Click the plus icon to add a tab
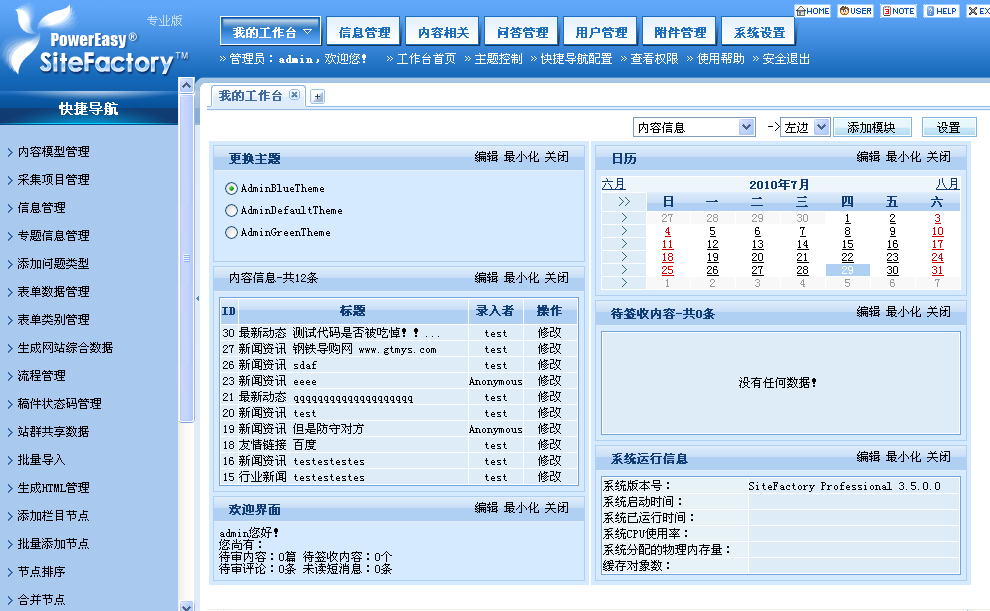Image resolution: width=990 pixels, height=611 pixels. pyautogui.click(x=318, y=97)
